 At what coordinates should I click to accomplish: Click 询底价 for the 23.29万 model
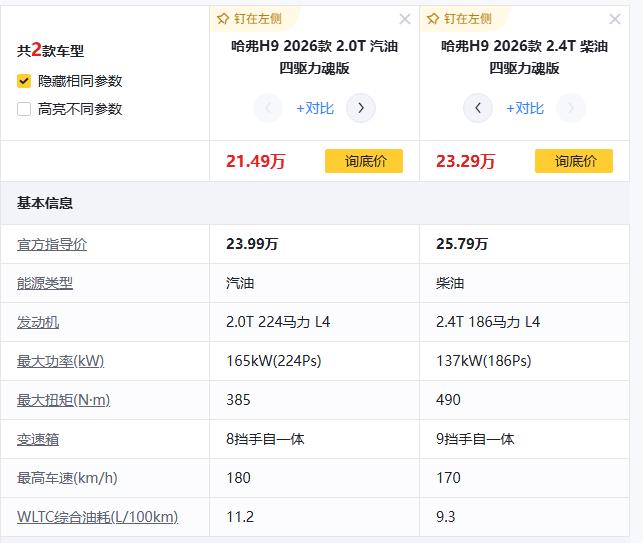[574, 161]
